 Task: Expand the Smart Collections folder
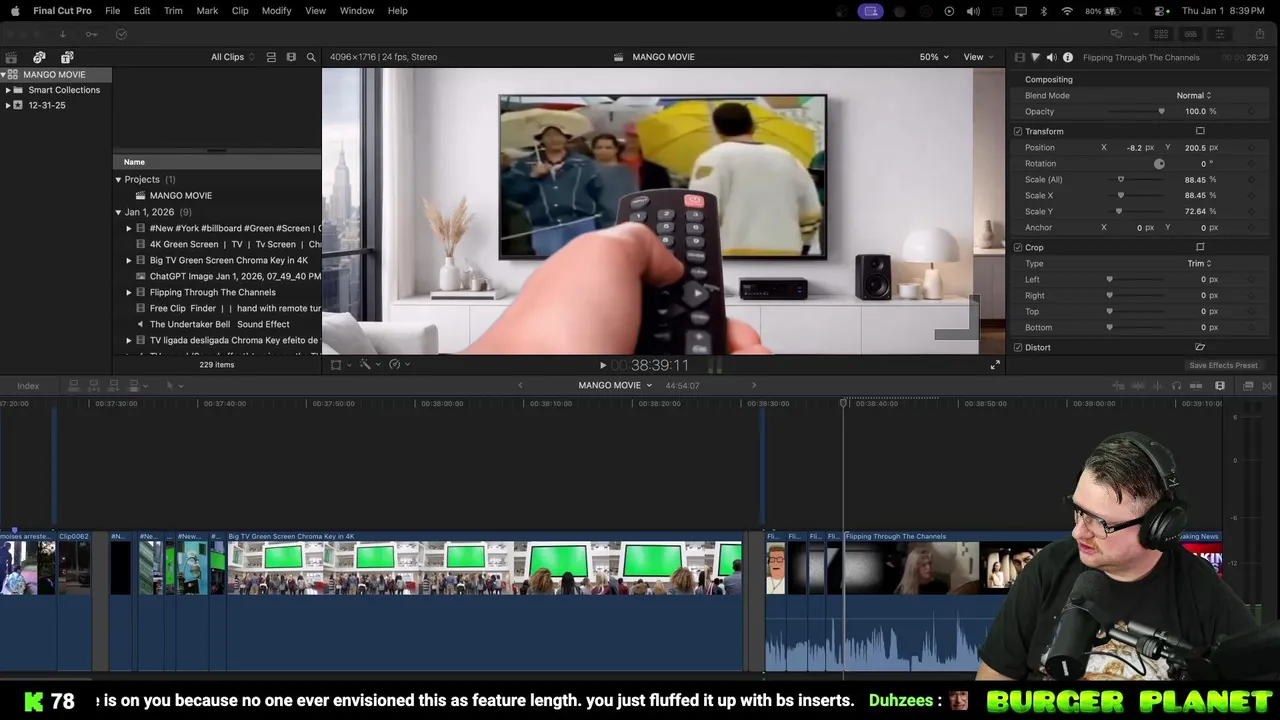pos(8,90)
